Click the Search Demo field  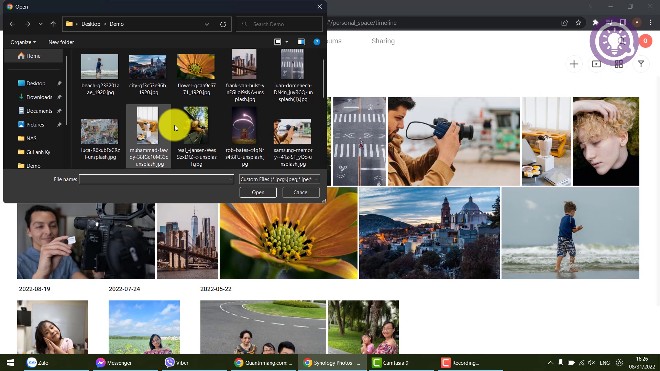(279, 24)
